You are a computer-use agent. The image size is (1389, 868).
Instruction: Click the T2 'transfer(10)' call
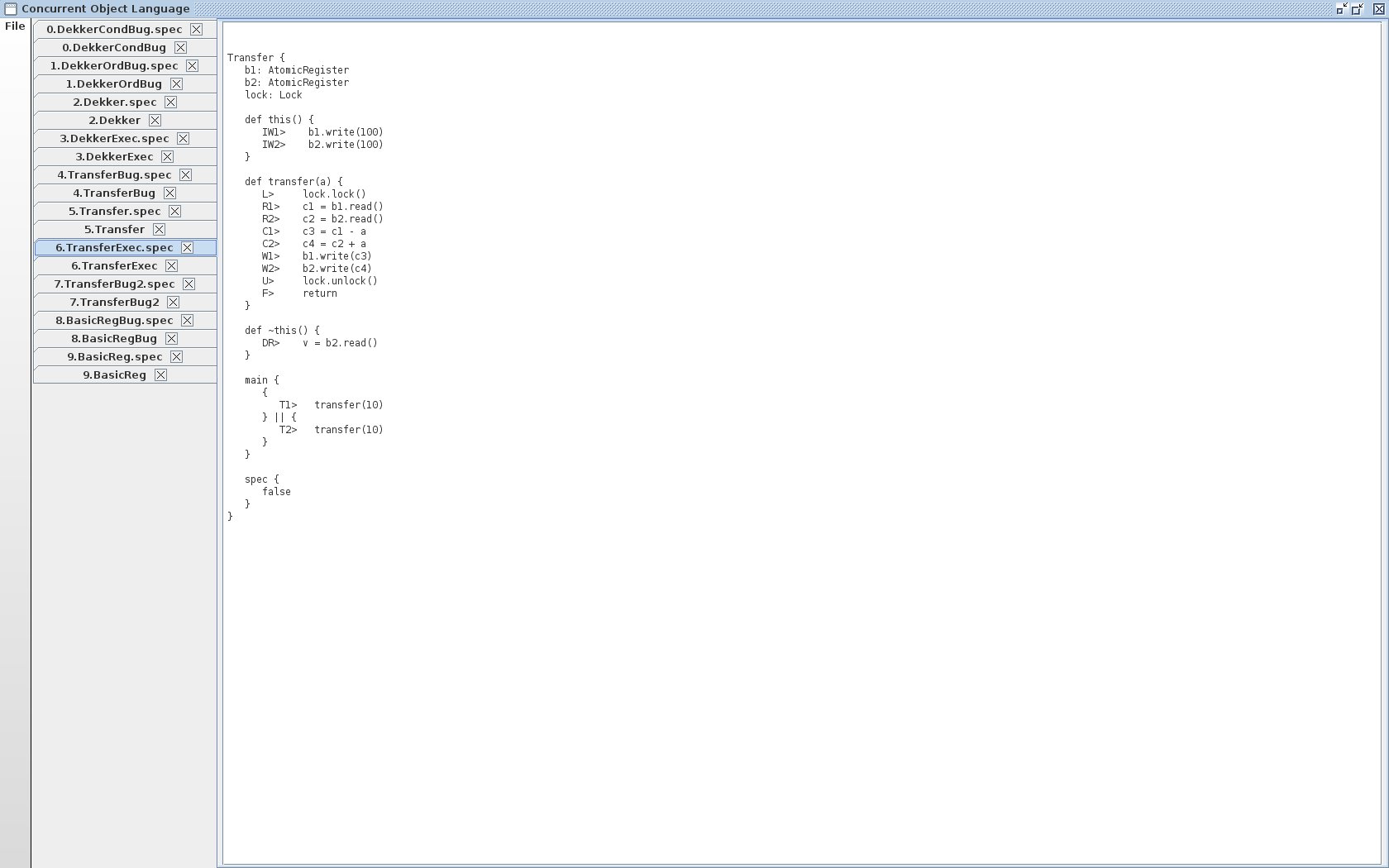[348, 430]
